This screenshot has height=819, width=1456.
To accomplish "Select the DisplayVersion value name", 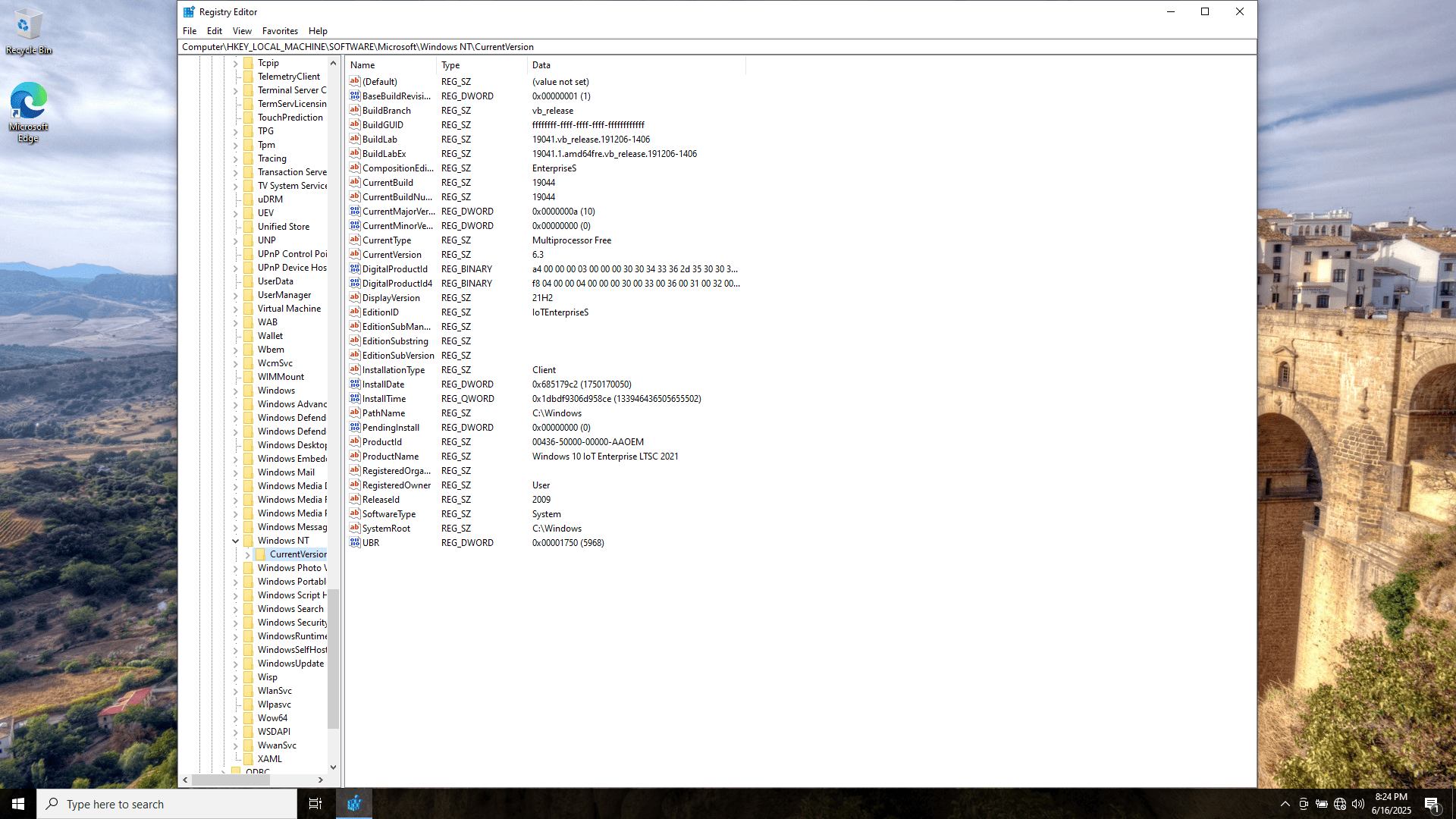I will [x=391, y=298].
